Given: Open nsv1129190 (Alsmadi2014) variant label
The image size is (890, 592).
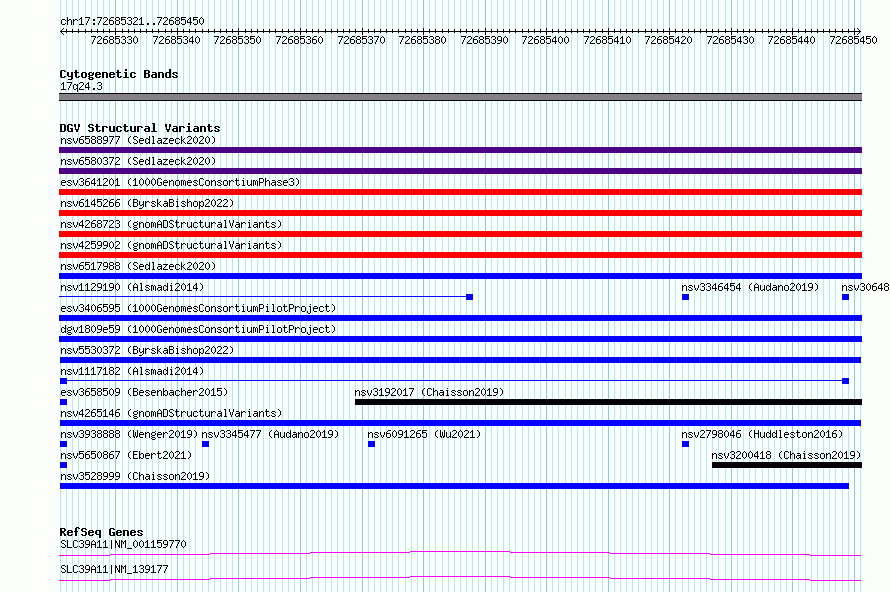Looking at the screenshot, I should pyautogui.click(x=132, y=287).
